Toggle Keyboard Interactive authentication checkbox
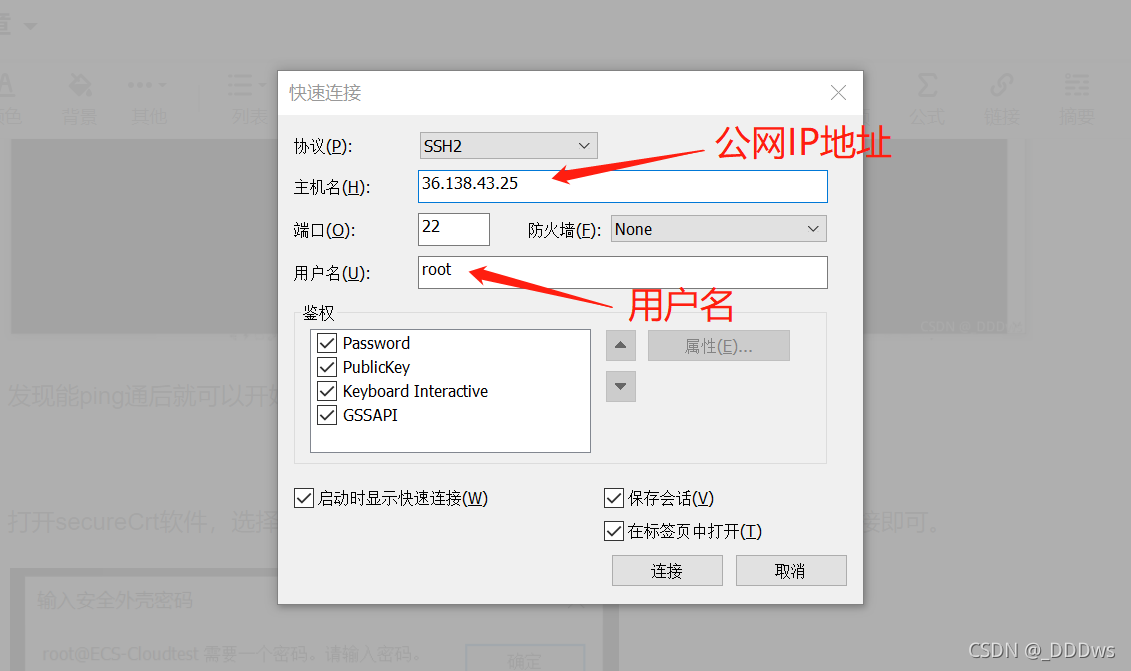The height and width of the screenshot is (671, 1131). click(x=327, y=391)
